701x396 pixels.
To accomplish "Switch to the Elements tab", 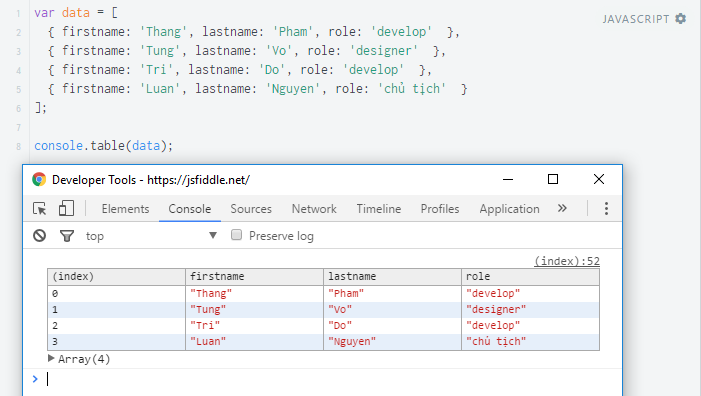I will coord(125,209).
